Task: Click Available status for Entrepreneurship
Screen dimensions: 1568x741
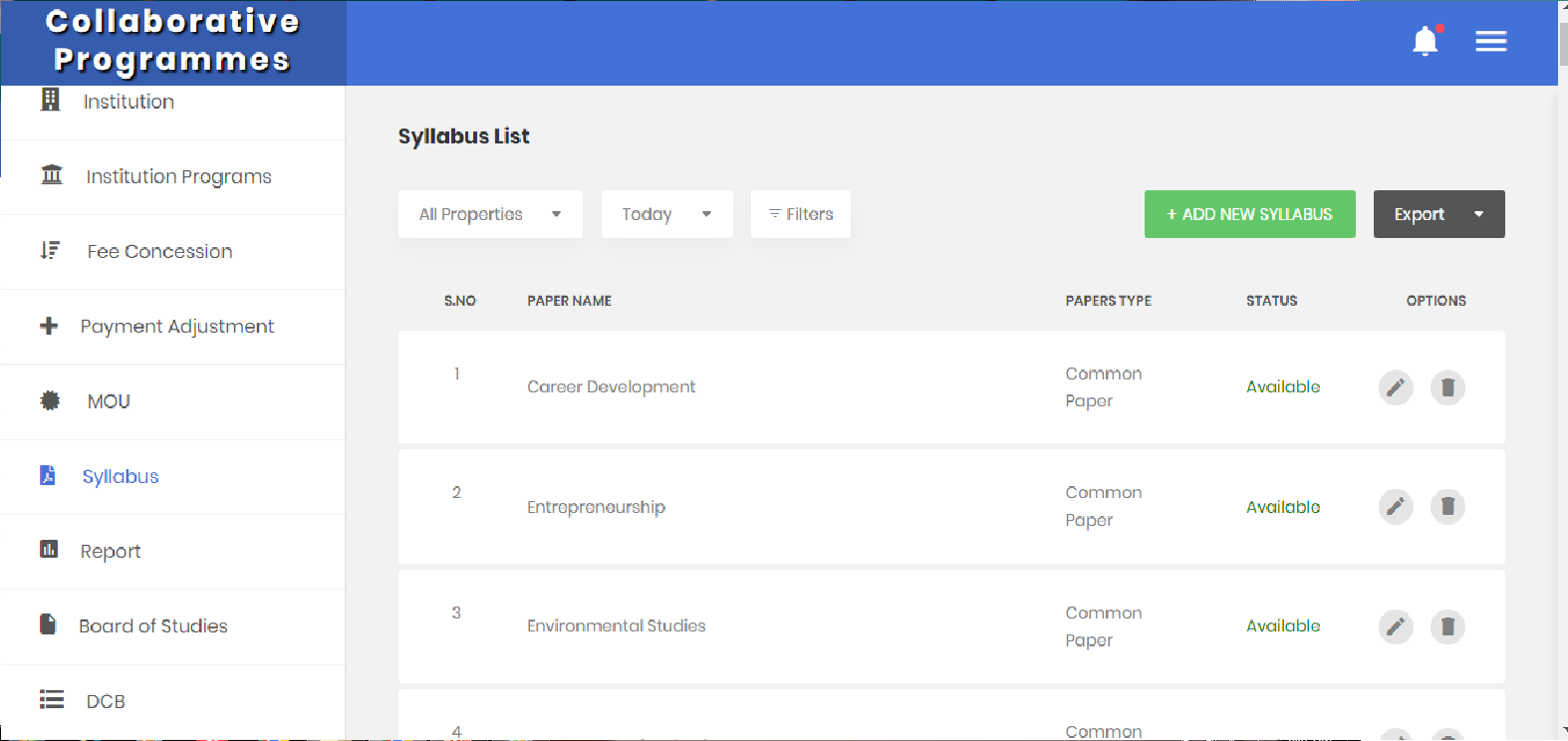Action: pyautogui.click(x=1283, y=507)
